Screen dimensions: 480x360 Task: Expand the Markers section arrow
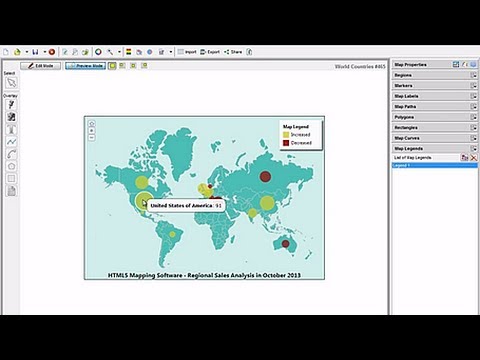pyautogui.click(x=474, y=86)
